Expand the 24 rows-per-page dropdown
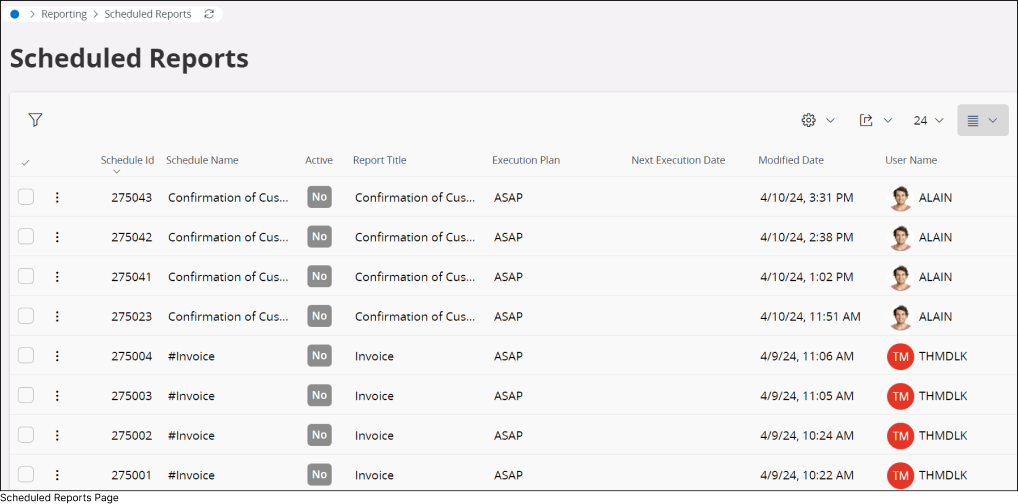Screen dimensions: 1018x504 928,120
